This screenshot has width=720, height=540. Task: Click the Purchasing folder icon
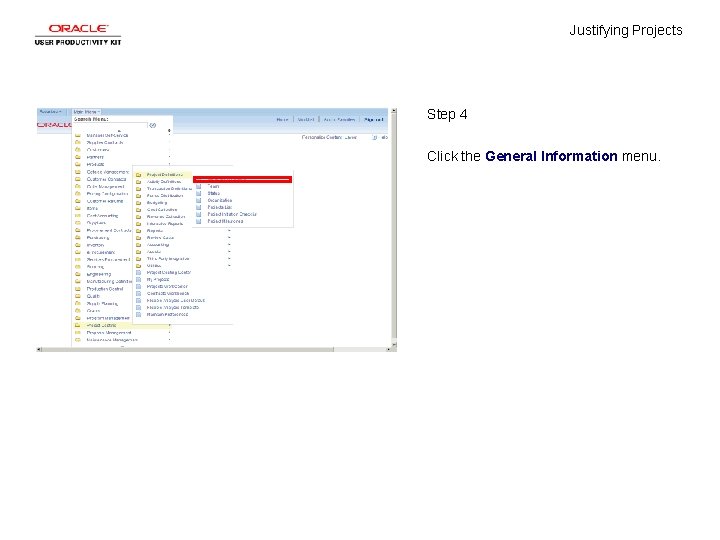(78, 237)
